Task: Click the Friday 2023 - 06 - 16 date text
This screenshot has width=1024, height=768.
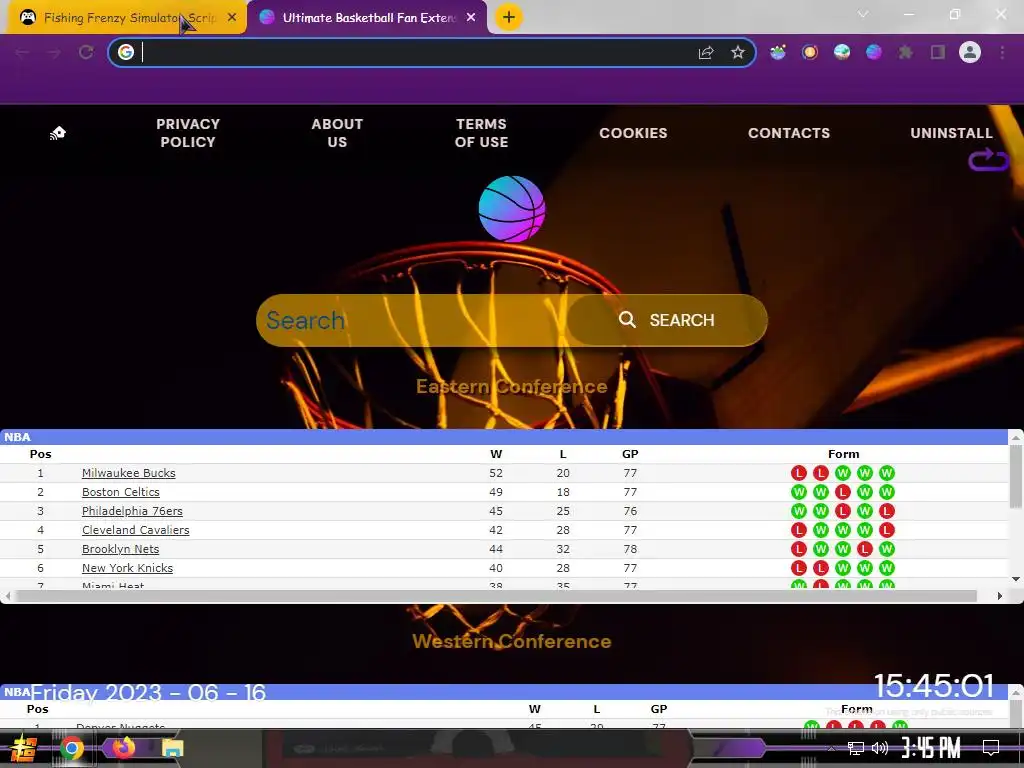Action: pyautogui.click(x=148, y=692)
